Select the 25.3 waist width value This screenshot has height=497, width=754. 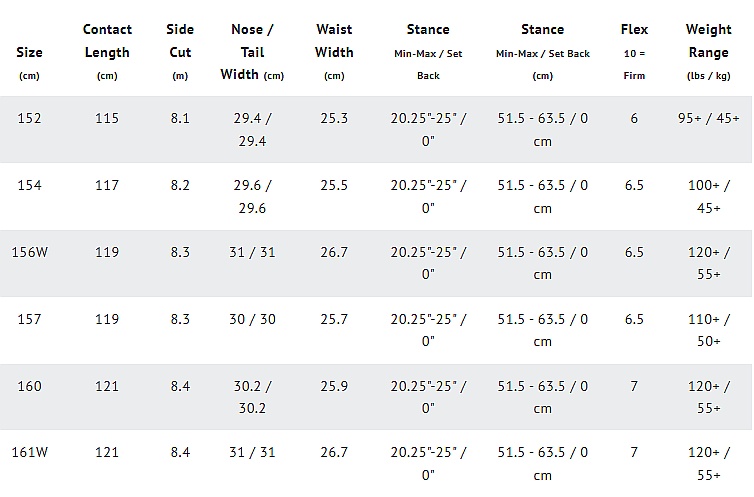334,119
